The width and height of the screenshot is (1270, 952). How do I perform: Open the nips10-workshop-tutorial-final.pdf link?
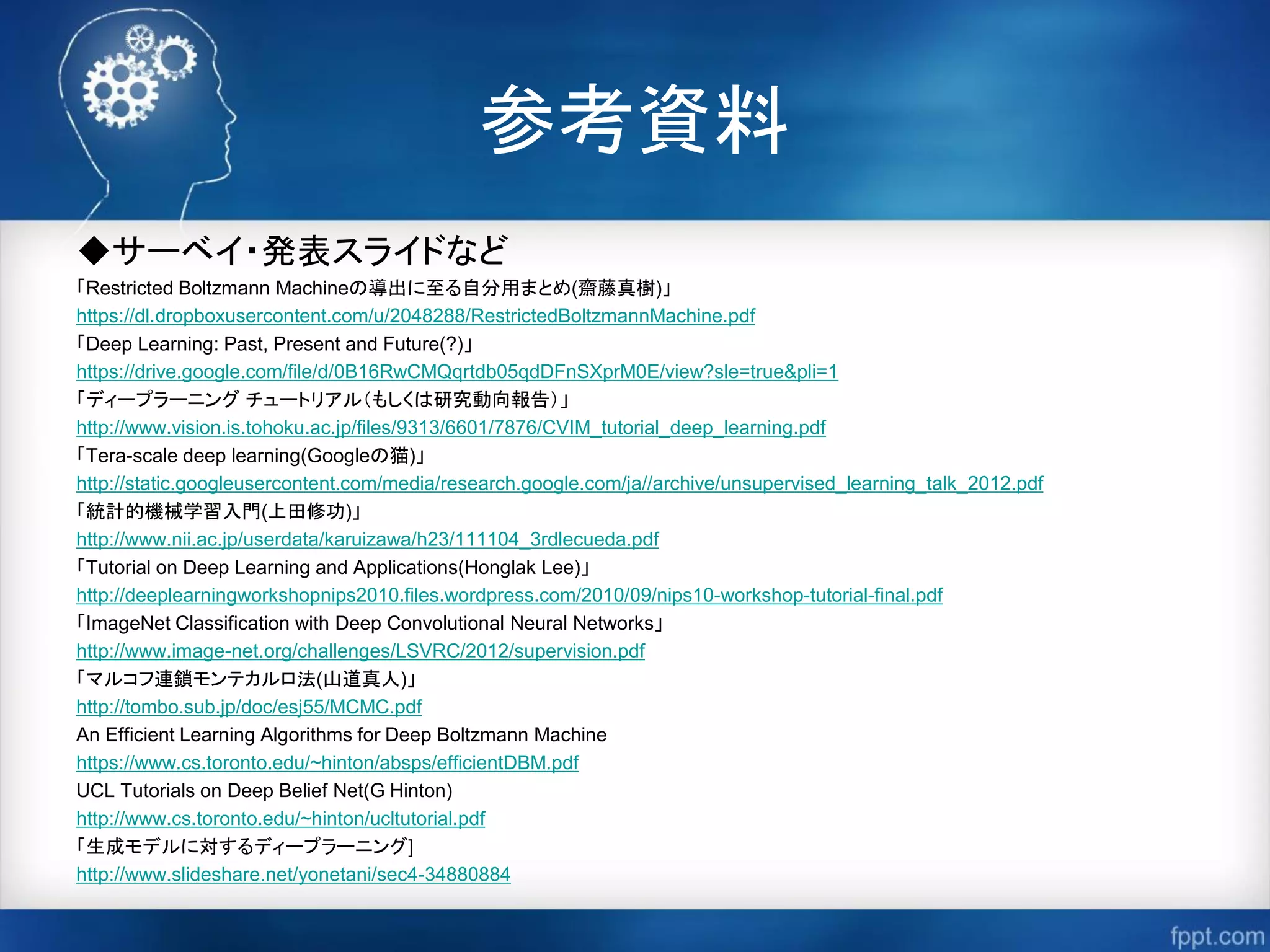coord(509,595)
